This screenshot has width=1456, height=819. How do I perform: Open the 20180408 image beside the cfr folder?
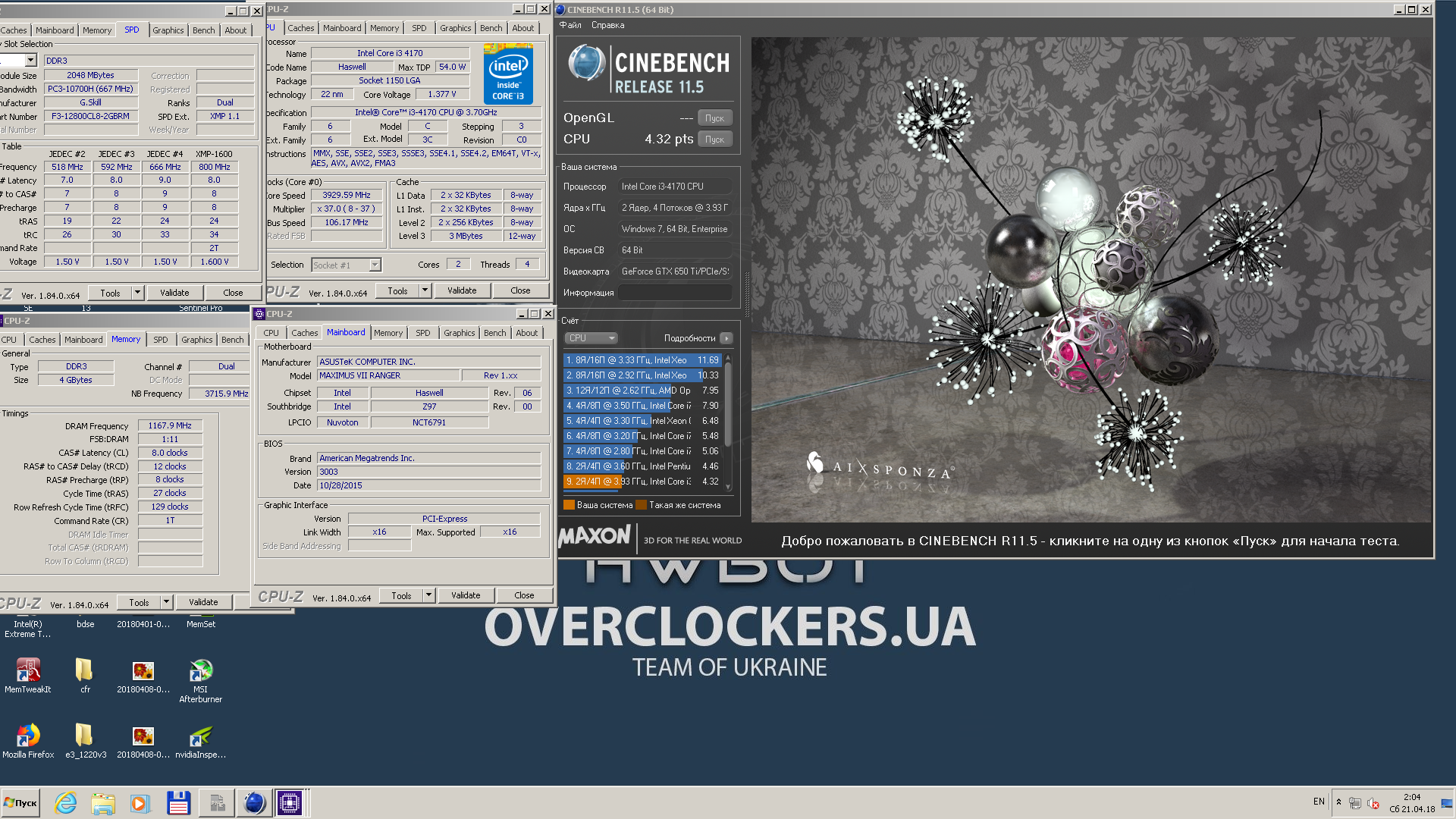click(143, 675)
